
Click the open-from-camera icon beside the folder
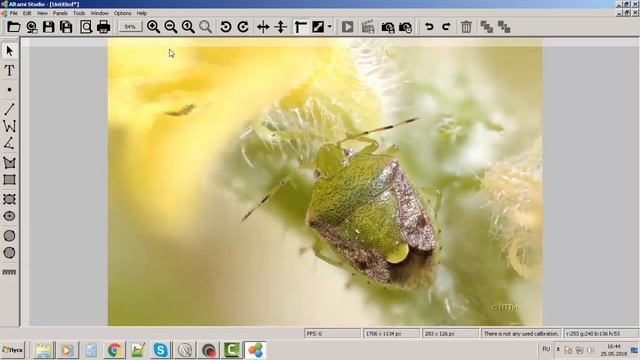tap(31, 27)
